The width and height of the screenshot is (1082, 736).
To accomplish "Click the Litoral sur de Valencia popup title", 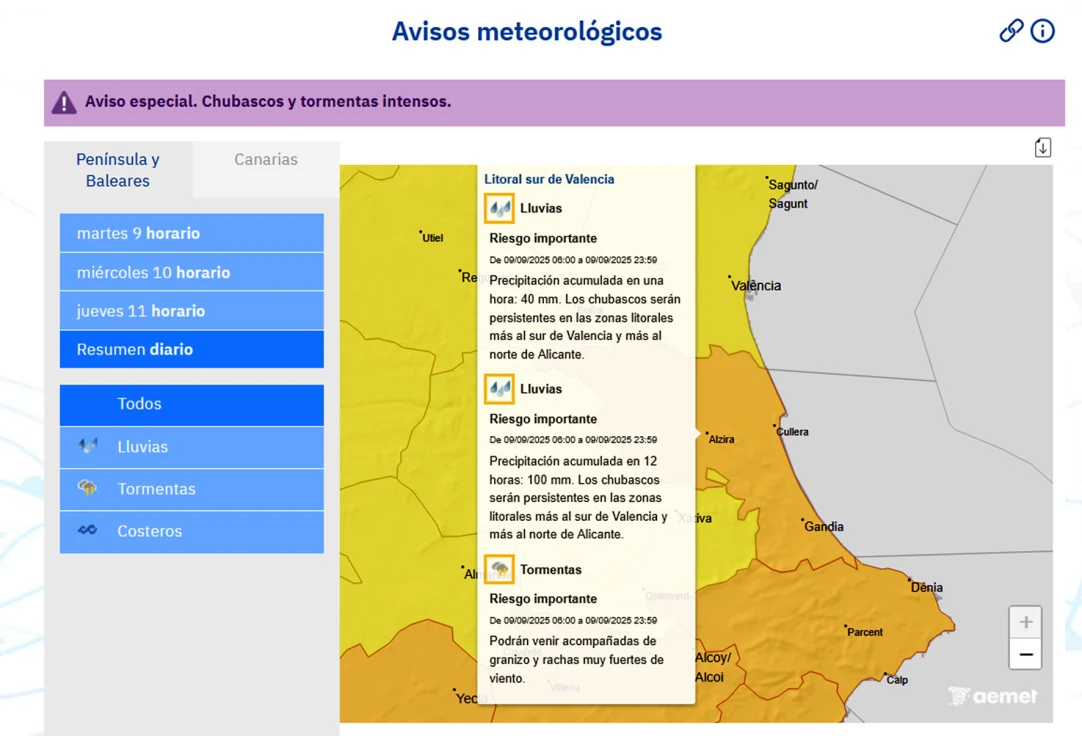I will click(x=549, y=179).
